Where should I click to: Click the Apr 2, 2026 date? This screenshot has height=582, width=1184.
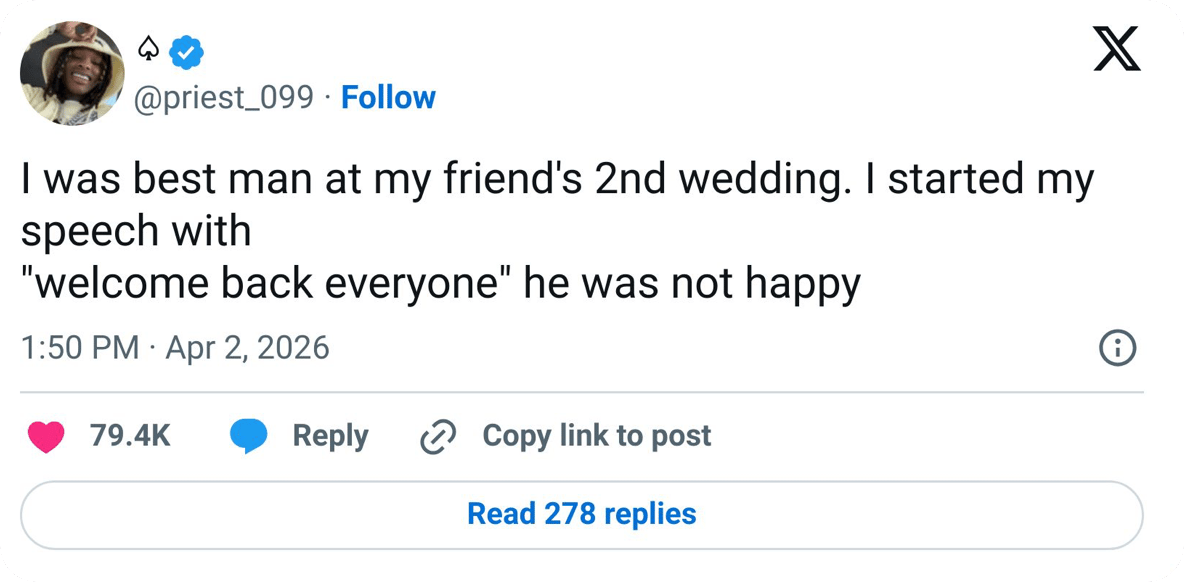247,348
